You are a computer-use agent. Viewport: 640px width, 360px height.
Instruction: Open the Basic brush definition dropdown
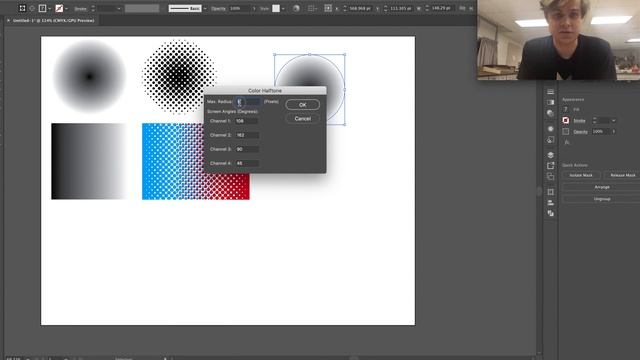coord(205,9)
